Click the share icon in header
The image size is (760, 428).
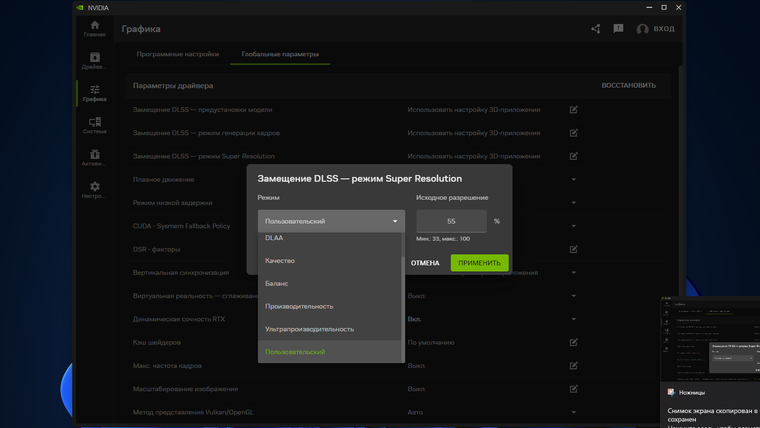click(596, 29)
